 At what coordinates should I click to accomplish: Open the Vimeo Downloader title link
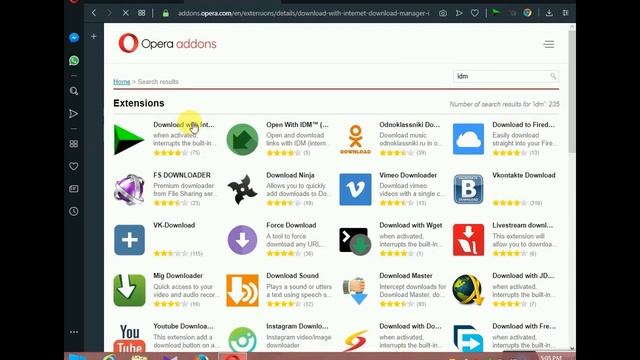[408, 175]
